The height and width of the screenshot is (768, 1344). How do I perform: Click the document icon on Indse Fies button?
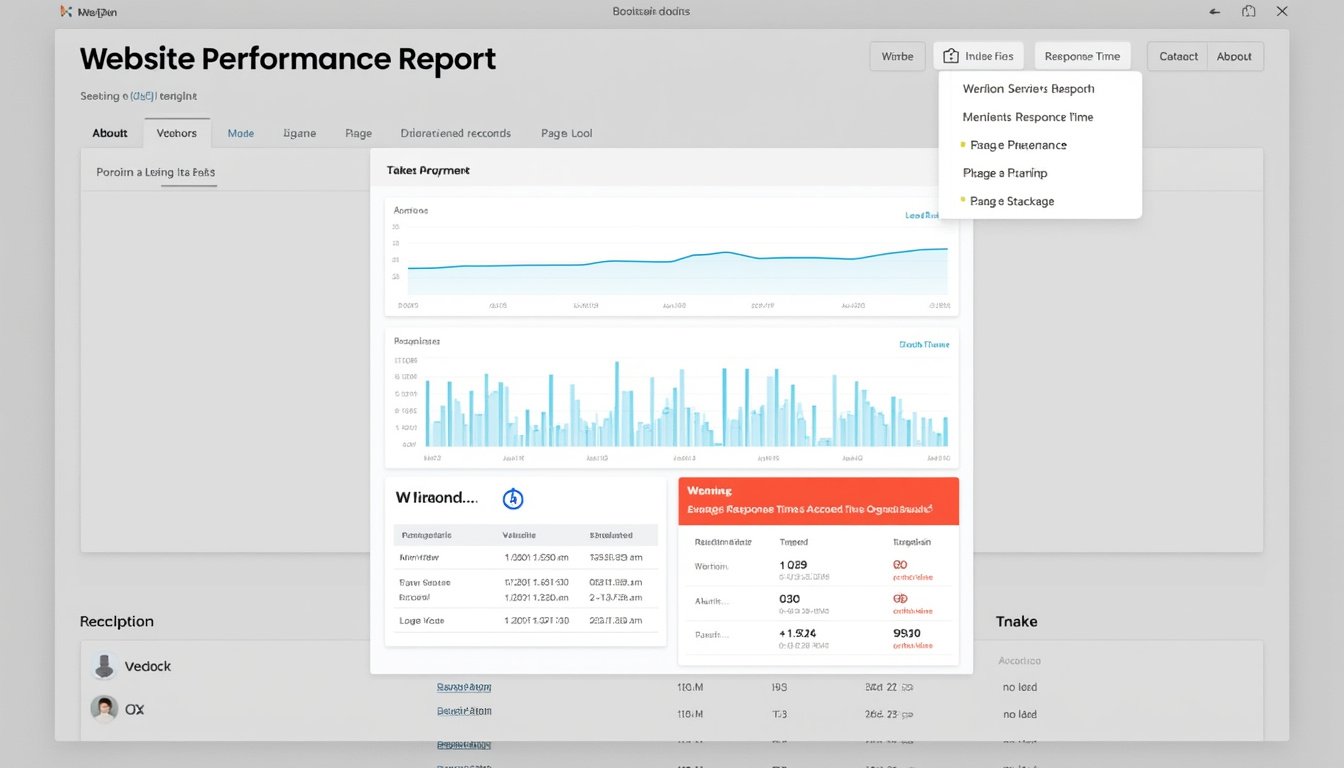(951, 56)
